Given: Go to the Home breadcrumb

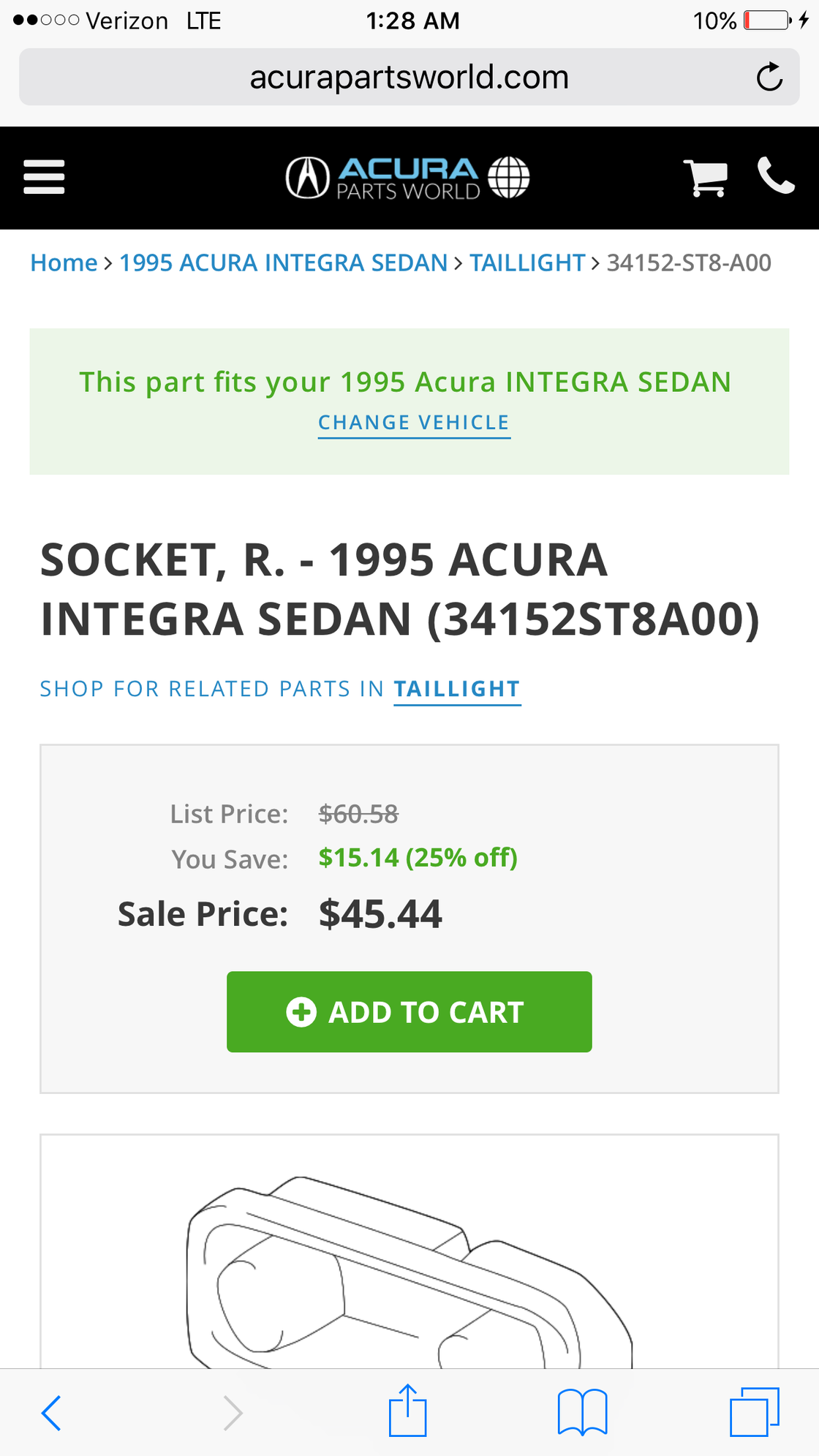Looking at the screenshot, I should pos(64,263).
